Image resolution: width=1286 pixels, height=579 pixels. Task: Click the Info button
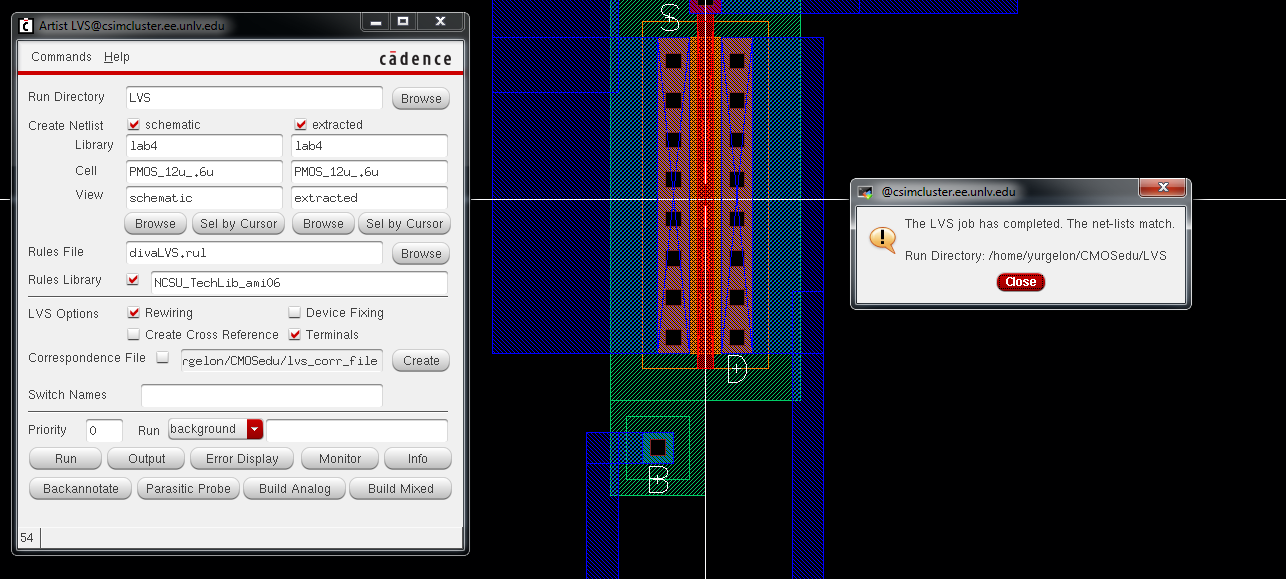pos(418,459)
